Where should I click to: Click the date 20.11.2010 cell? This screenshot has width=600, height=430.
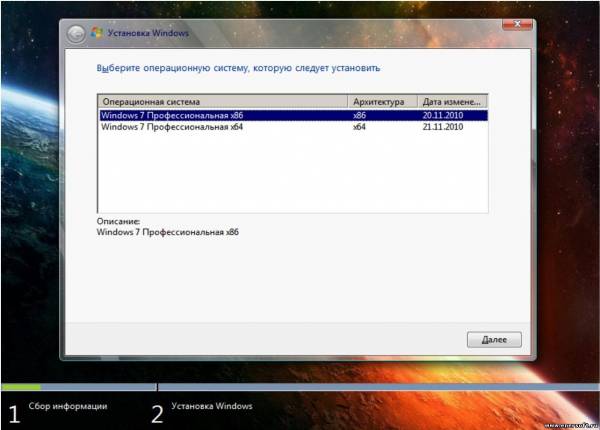(x=443, y=115)
